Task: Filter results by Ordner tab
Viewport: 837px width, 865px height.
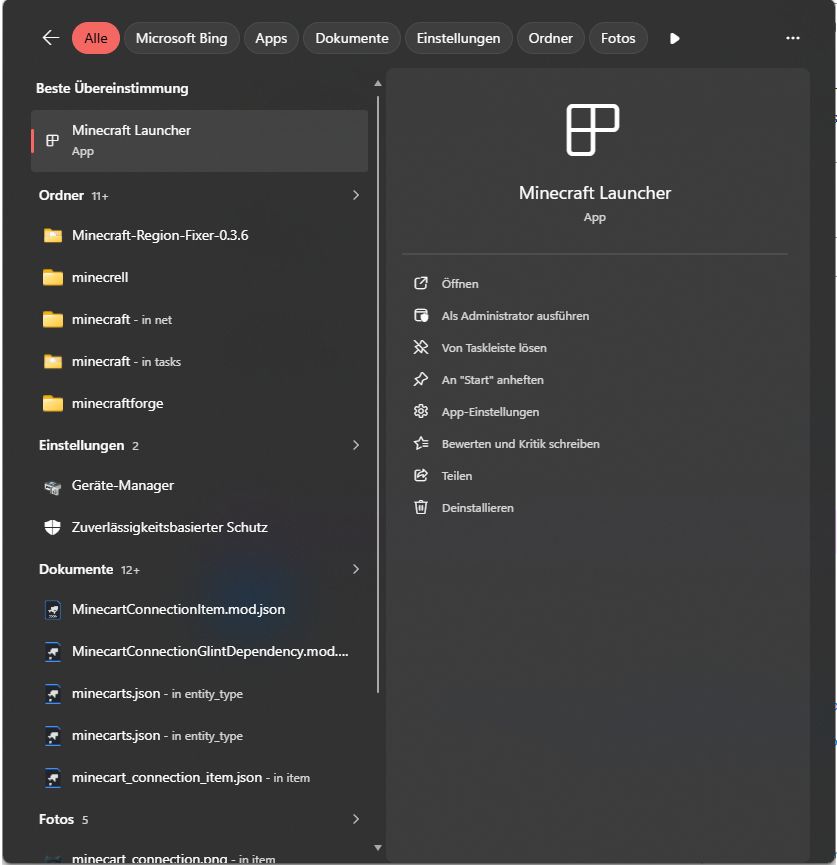Action: coord(551,38)
